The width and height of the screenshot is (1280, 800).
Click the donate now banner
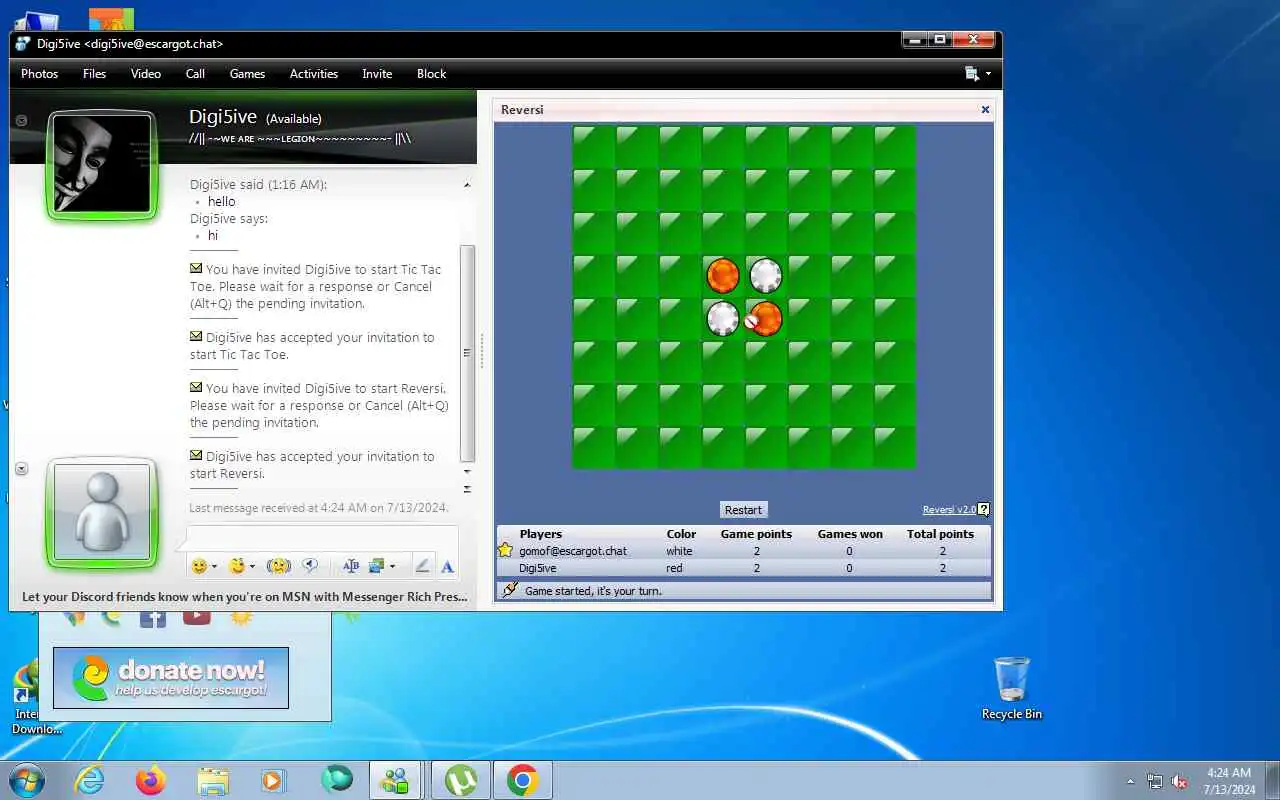(x=171, y=678)
